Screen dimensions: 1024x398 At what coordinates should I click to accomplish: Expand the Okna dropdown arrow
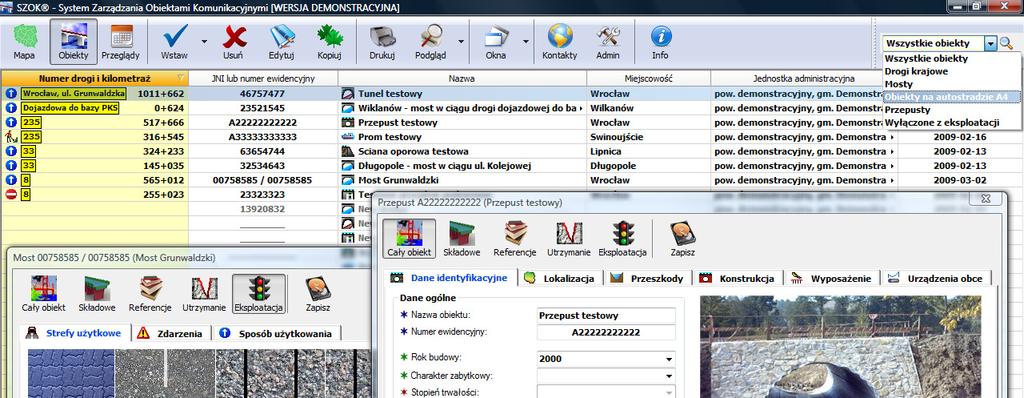526,42
